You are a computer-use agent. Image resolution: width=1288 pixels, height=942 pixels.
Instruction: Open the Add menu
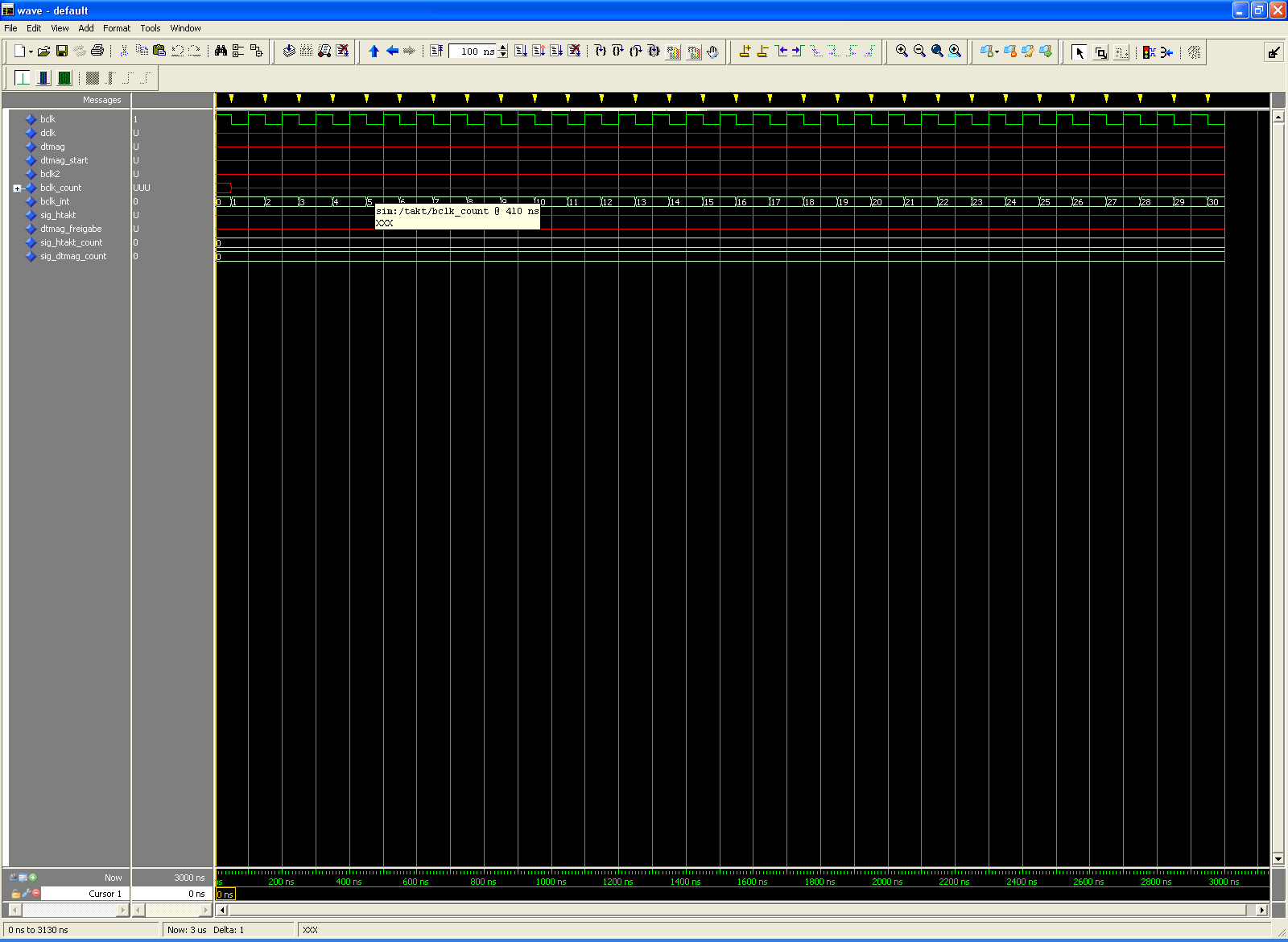[86, 28]
